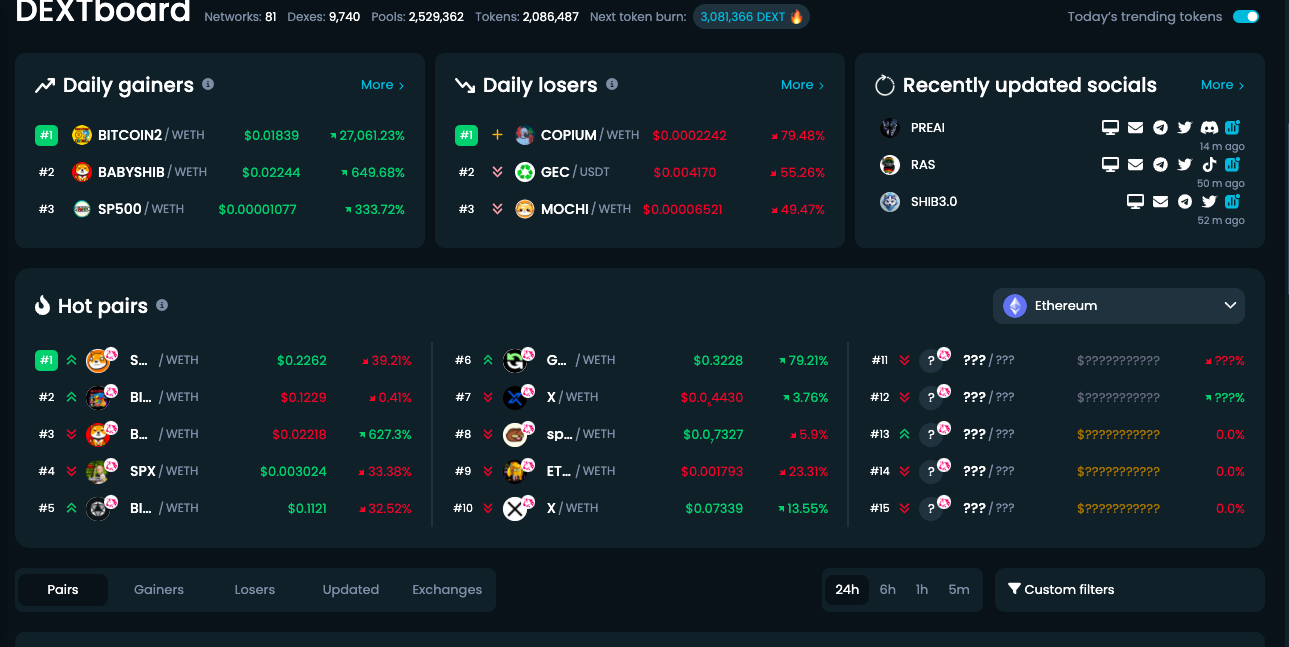The height and width of the screenshot is (647, 1289).
Task: Click info icon beside Daily gainers
Action: 208,85
